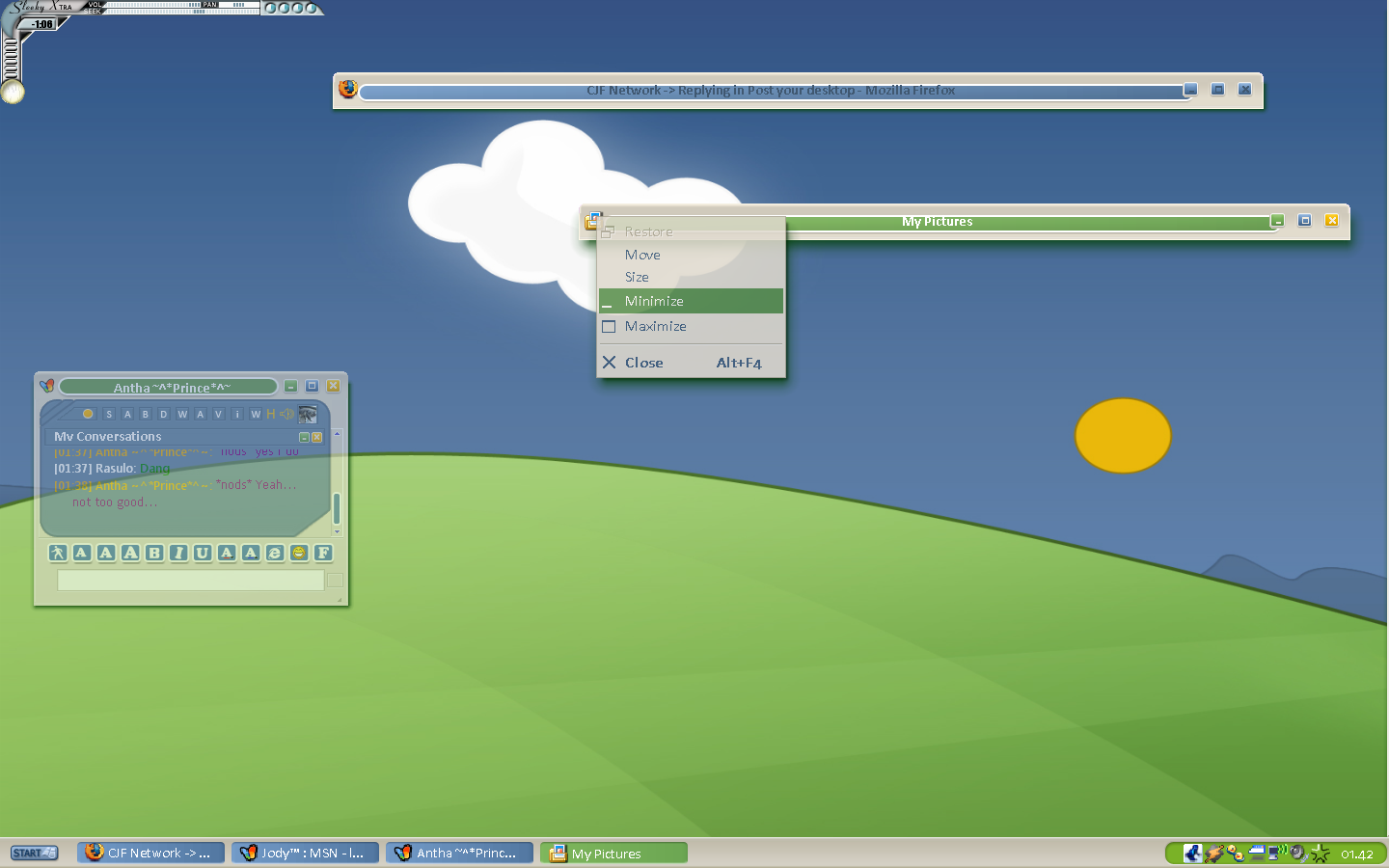The image size is (1389, 868).
Task: Click the walking figure icon in chat toolbar
Action: pos(58,553)
